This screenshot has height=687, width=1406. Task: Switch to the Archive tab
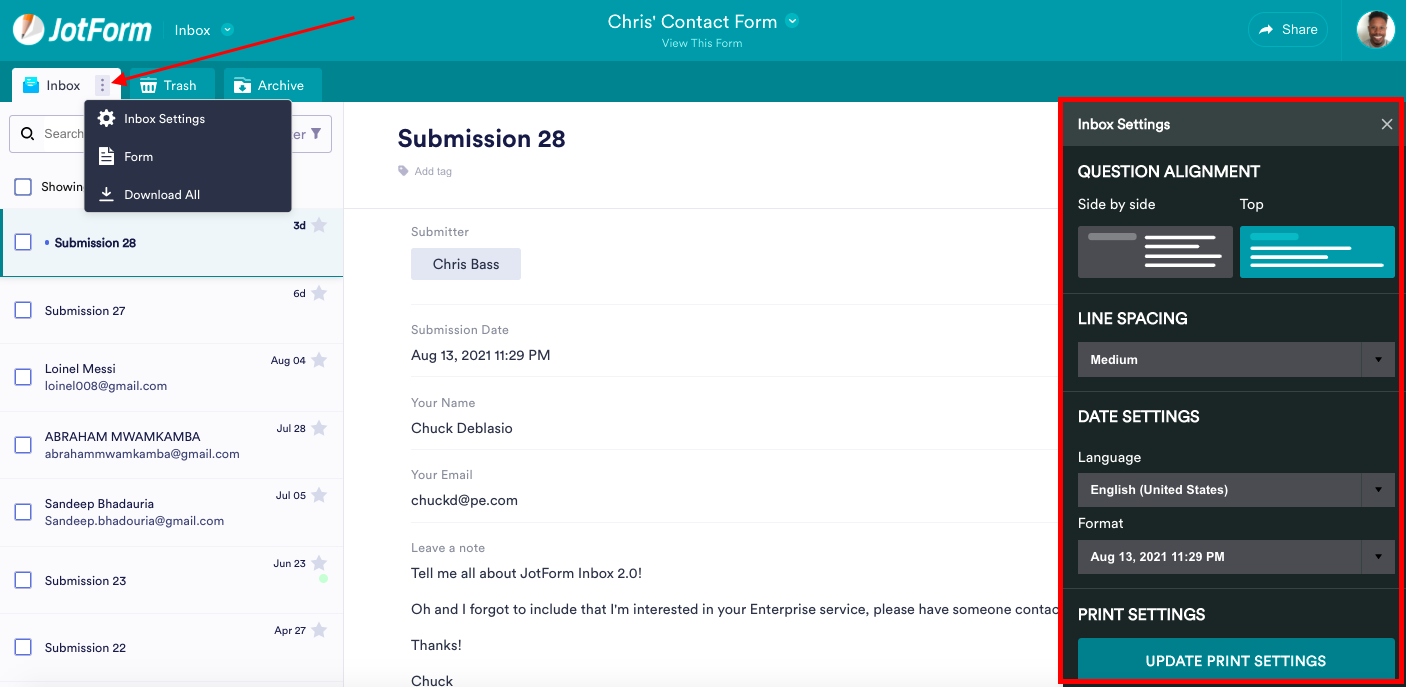click(x=270, y=85)
